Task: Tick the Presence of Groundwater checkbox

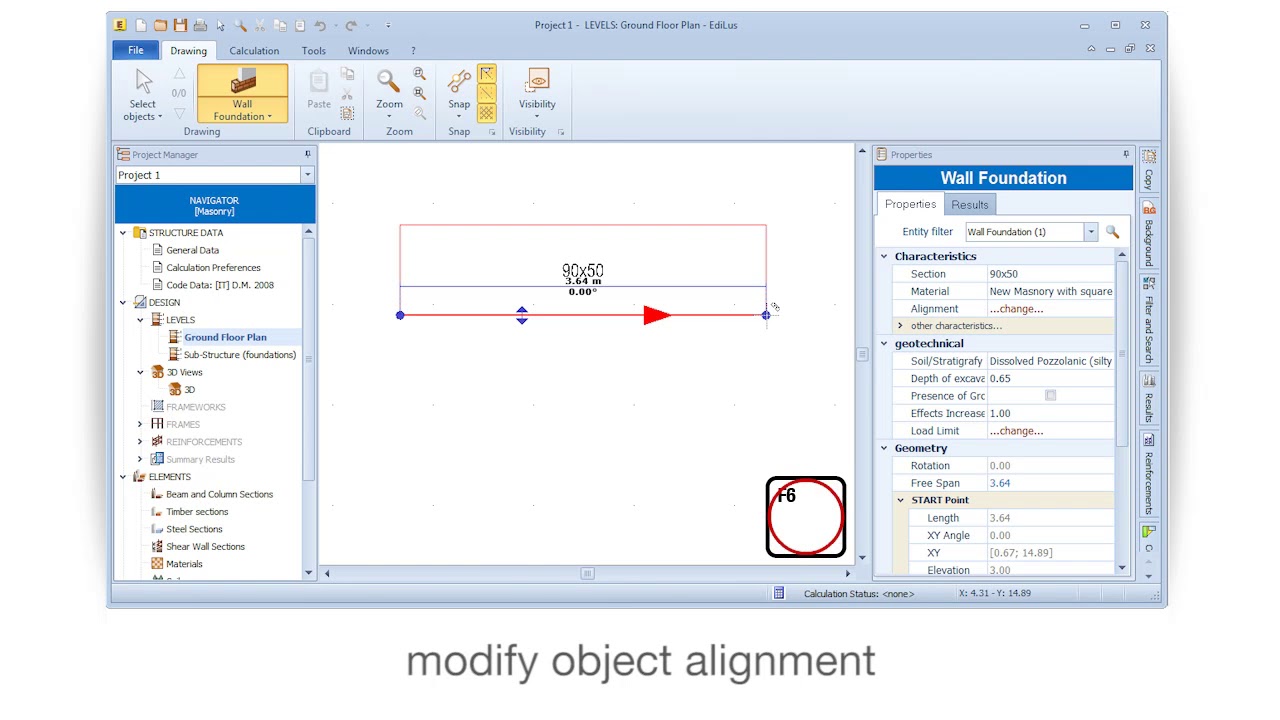Action: pyautogui.click(x=1050, y=396)
